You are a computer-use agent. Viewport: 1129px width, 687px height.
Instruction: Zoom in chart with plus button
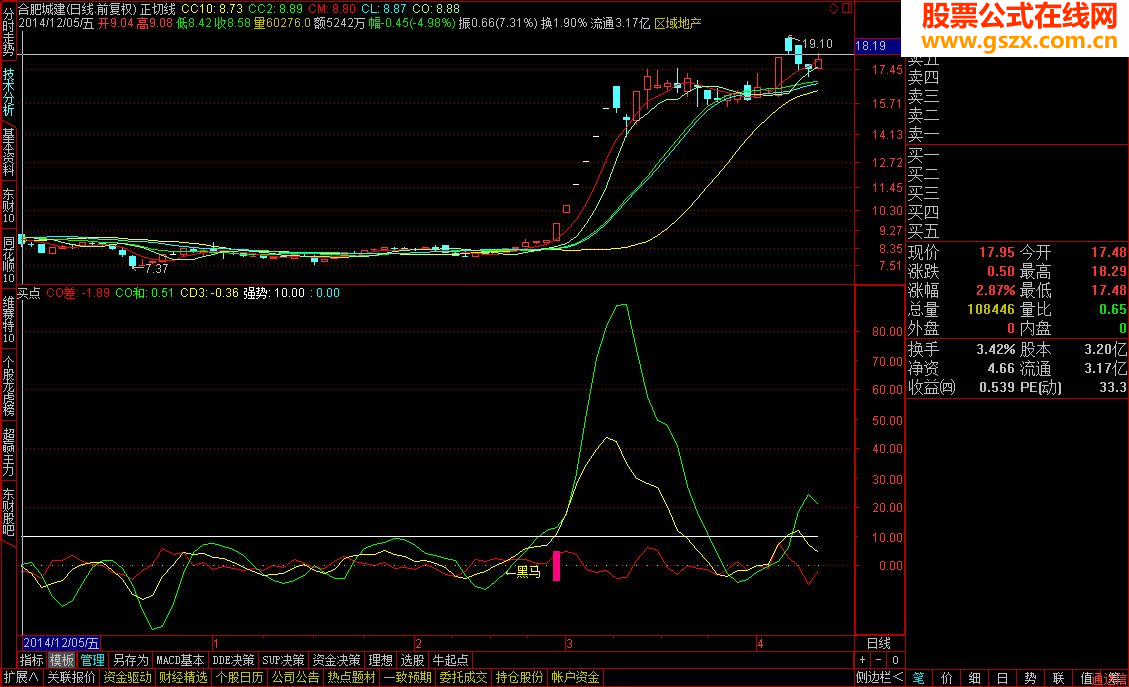point(863,660)
